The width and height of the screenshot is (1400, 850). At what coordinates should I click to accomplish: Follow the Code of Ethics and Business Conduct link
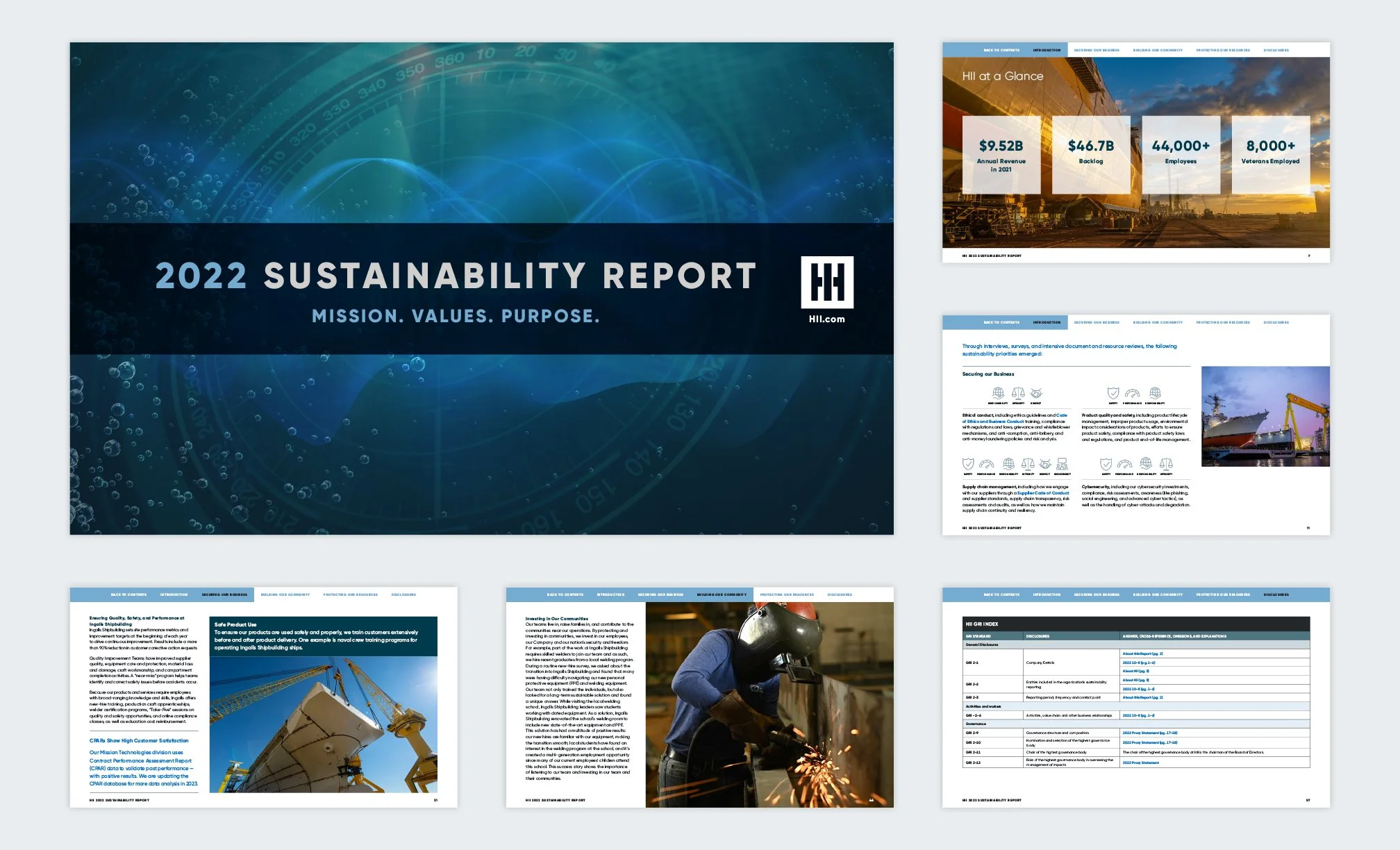[x=993, y=422]
